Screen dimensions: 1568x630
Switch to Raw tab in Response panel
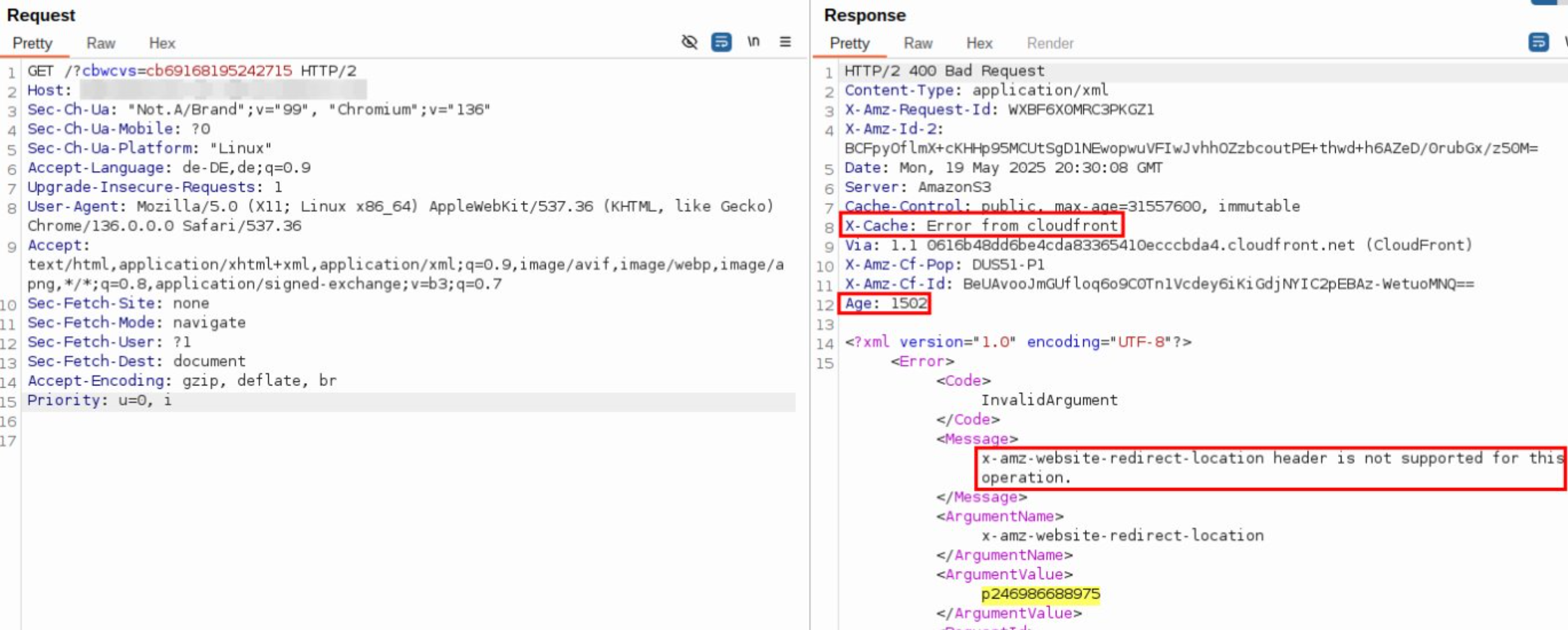click(918, 43)
